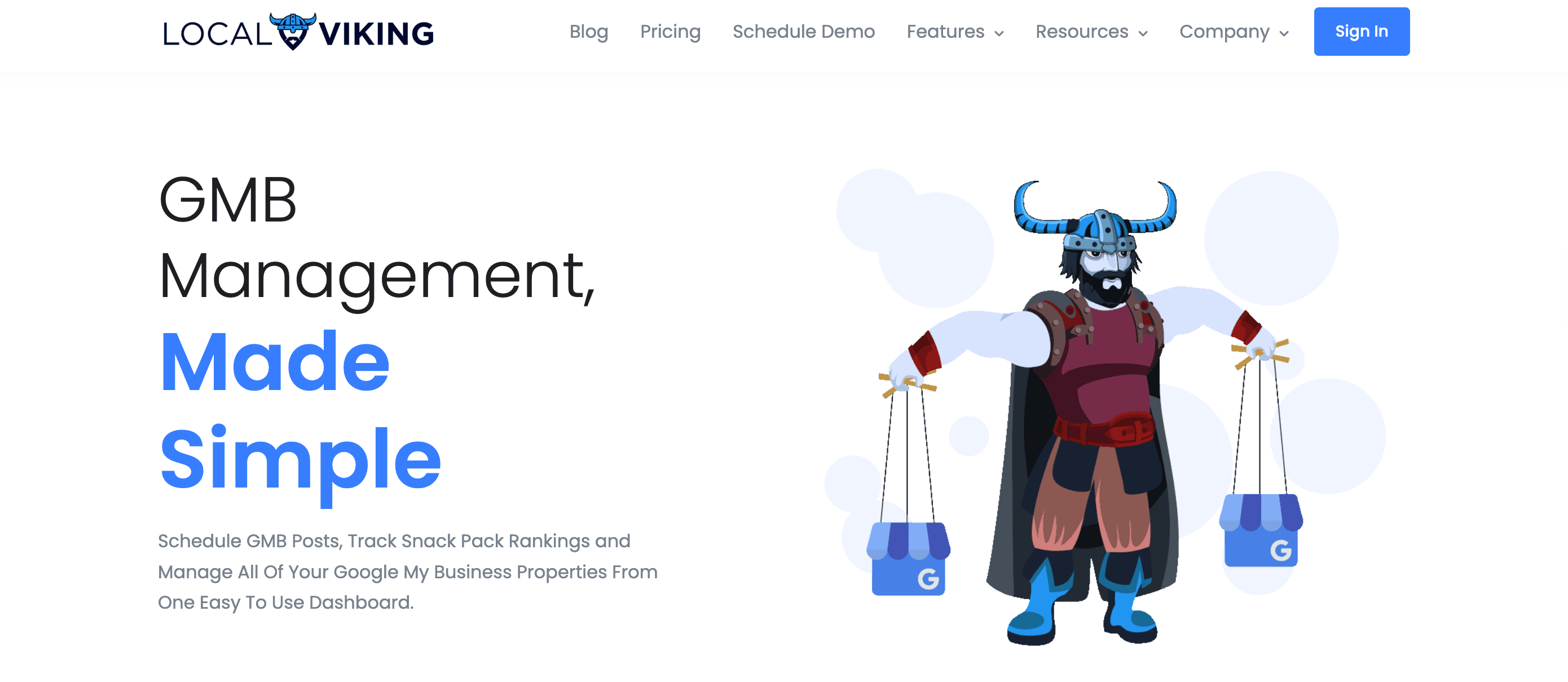Click the blue Sign In button
The height and width of the screenshot is (682, 1568).
coord(1362,32)
